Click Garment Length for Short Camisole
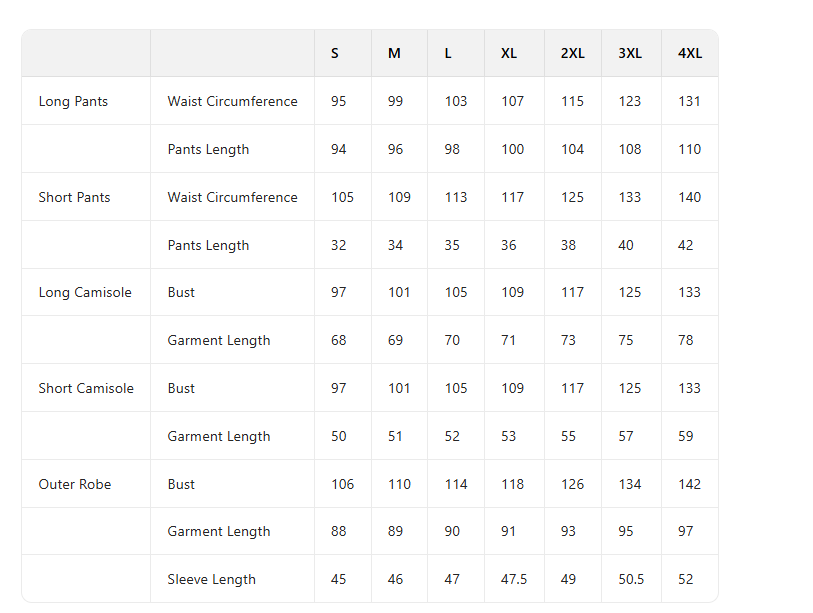Viewport: 813px width, 613px height. pyautogui.click(x=219, y=436)
